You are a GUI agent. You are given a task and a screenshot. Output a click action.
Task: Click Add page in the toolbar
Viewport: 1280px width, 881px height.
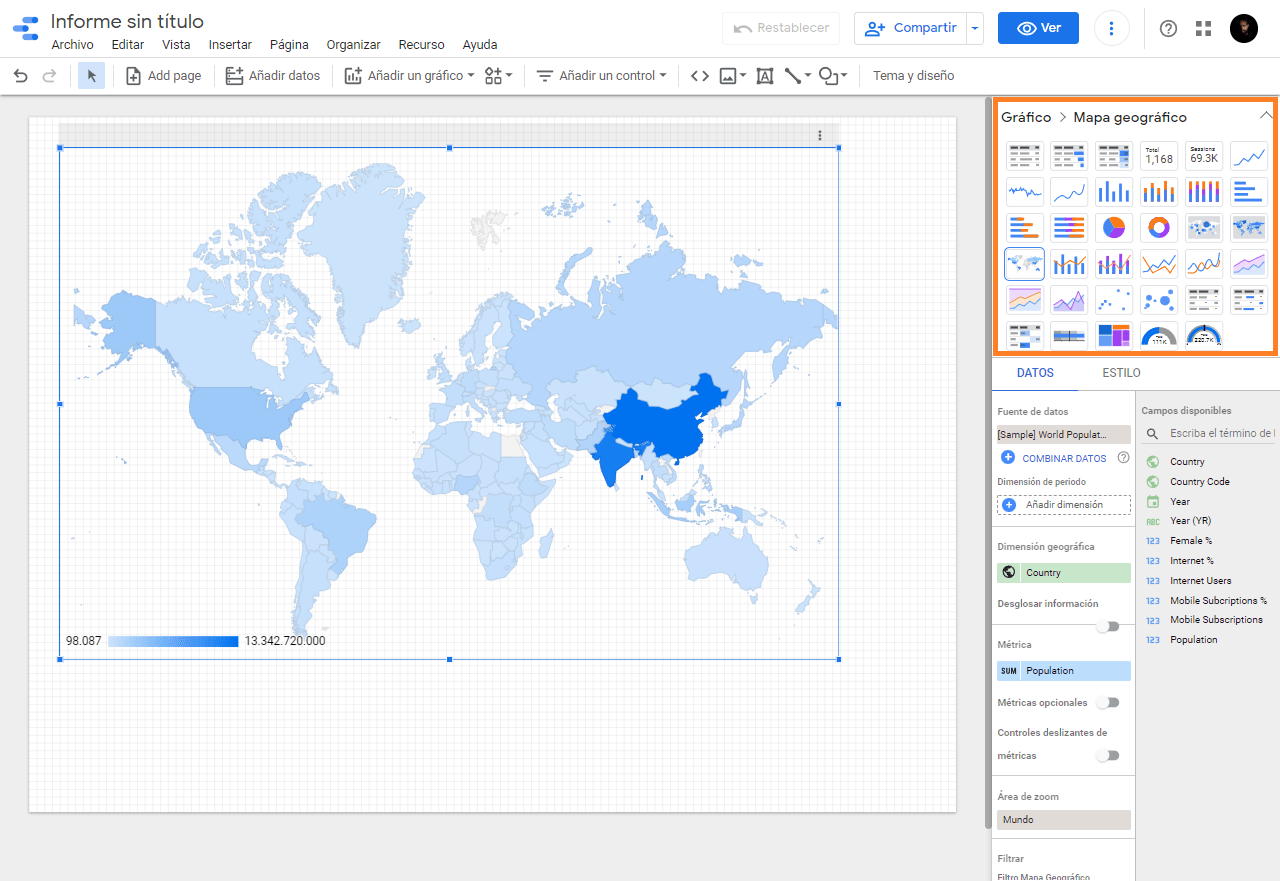click(163, 76)
